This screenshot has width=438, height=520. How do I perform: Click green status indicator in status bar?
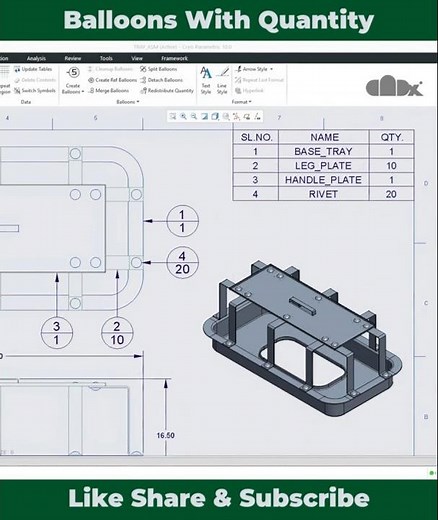(432, 473)
